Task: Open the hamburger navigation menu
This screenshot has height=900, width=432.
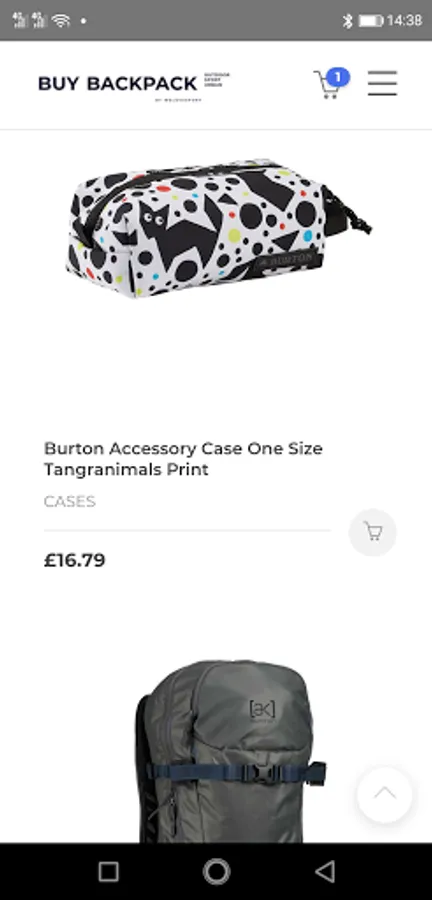Action: pyautogui.click(x=382, y=83)
